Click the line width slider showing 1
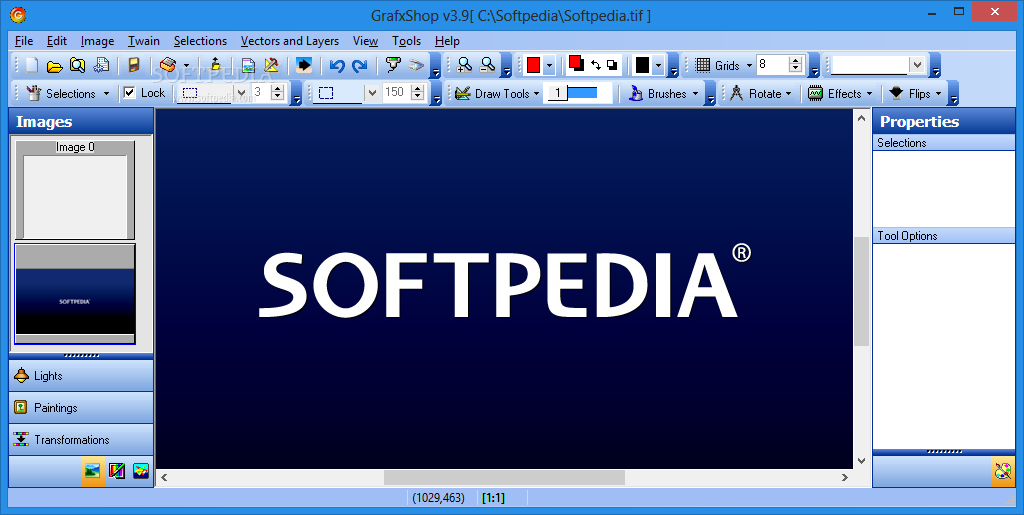The width and height of the screenshot is (1024, 515). 579,93
